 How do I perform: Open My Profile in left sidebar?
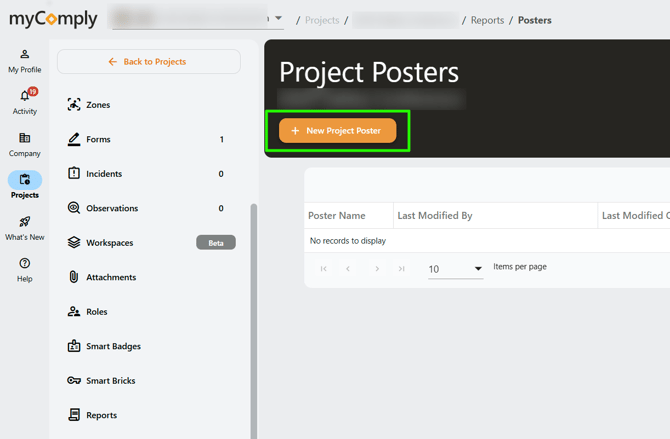(x=25, y=60)
